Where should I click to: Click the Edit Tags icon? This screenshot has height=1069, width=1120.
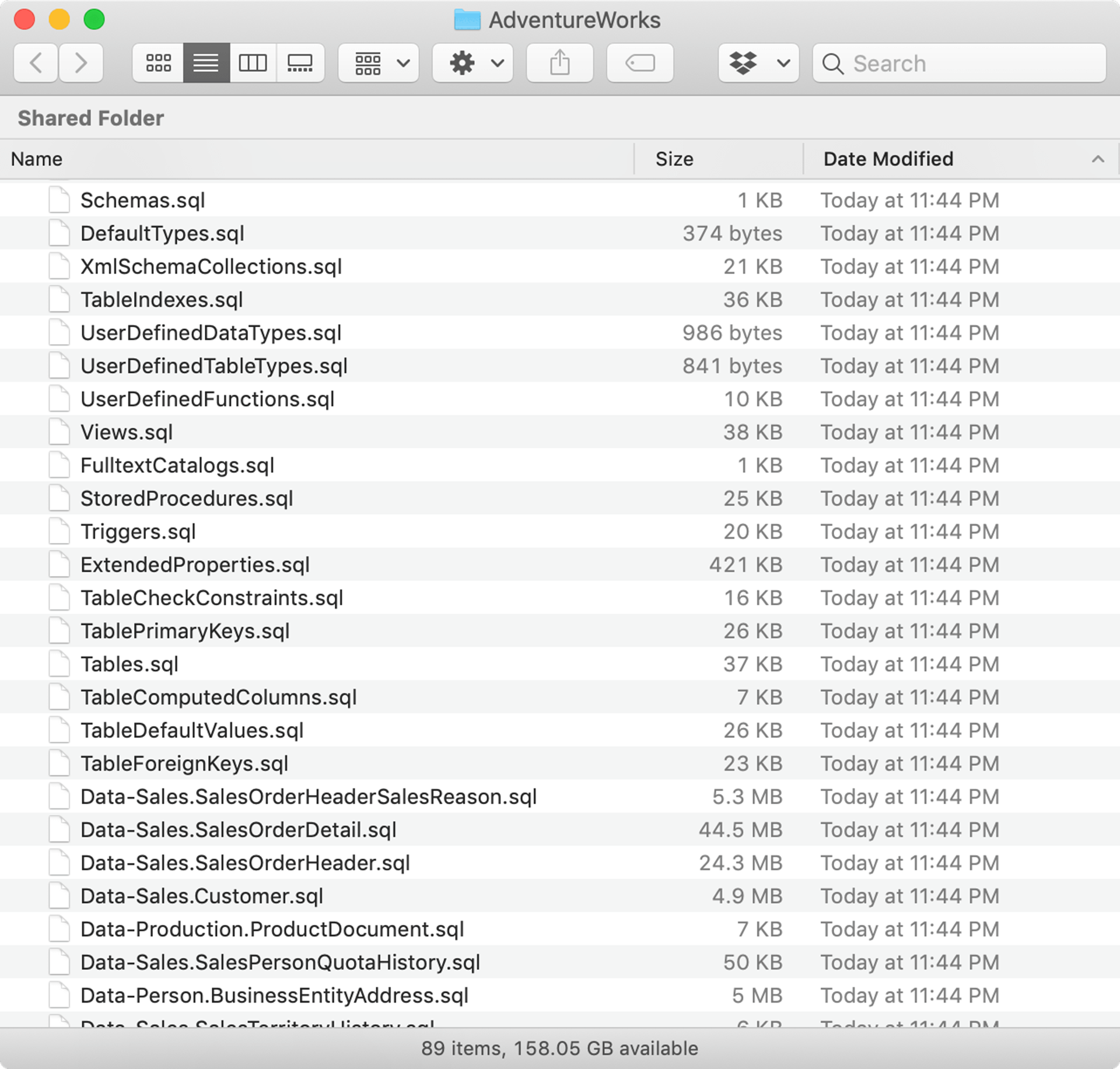tap(639, 63)
